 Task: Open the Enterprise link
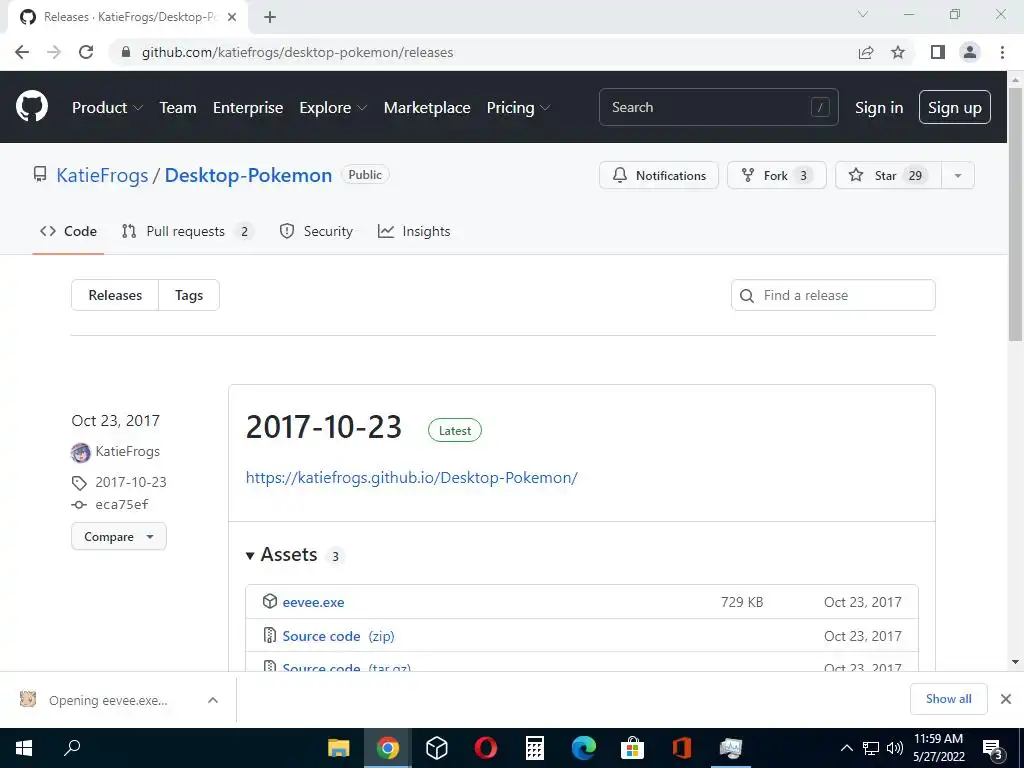click(x=248, y=108)
